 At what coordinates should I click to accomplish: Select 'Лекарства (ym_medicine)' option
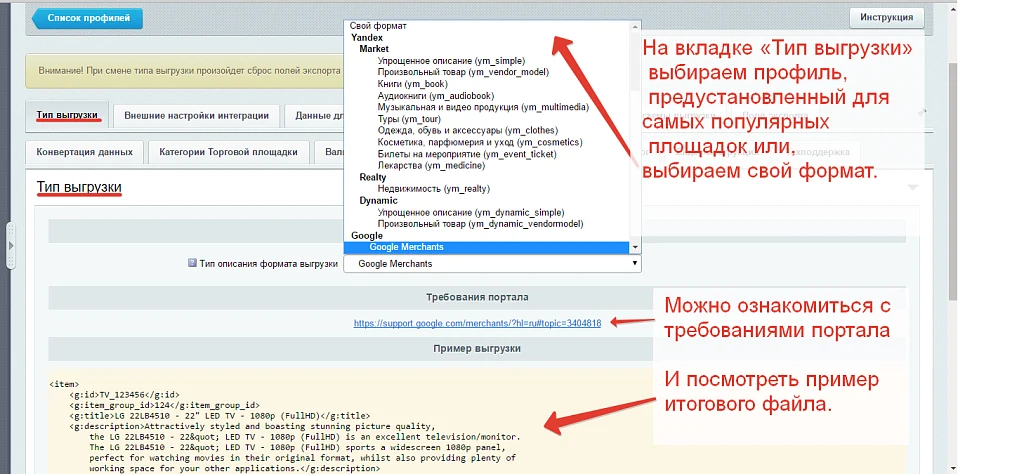(431, 166)
